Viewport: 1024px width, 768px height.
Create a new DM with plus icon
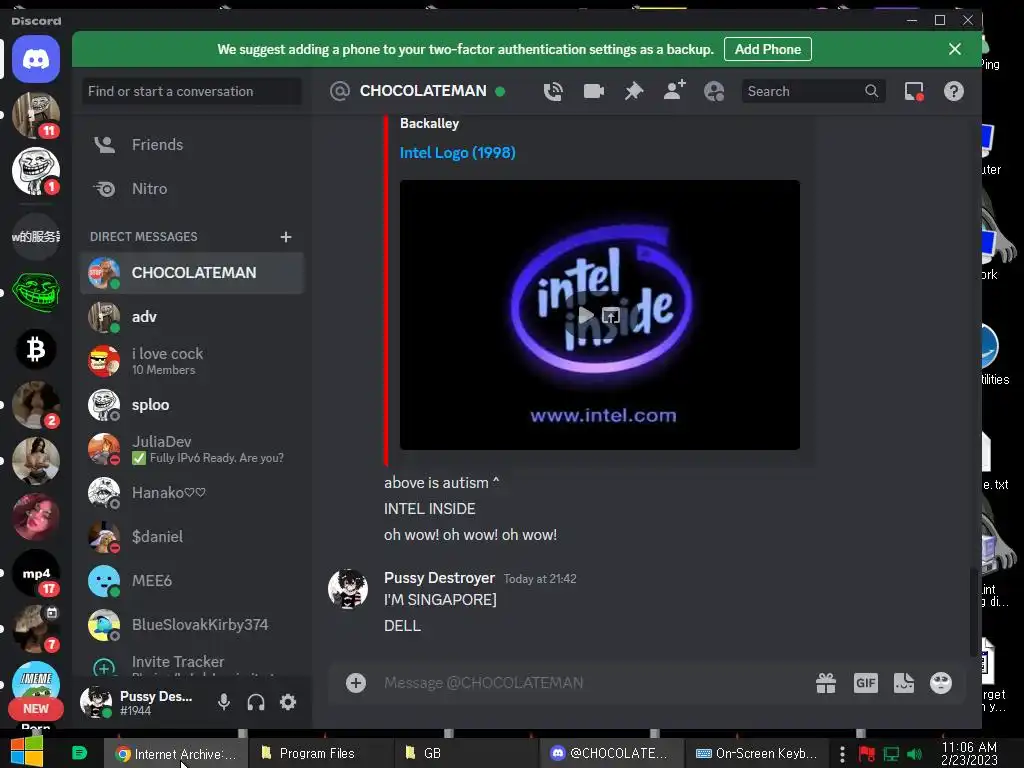(286, 237)
